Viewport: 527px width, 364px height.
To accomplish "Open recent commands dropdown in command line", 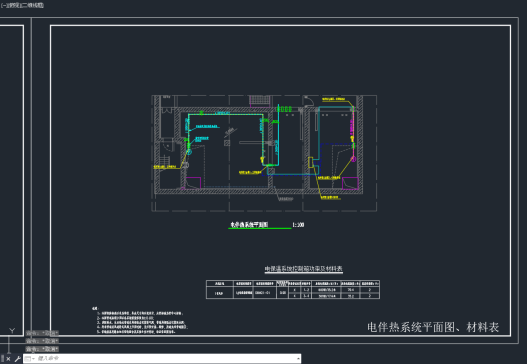I will tap(29, 359).
